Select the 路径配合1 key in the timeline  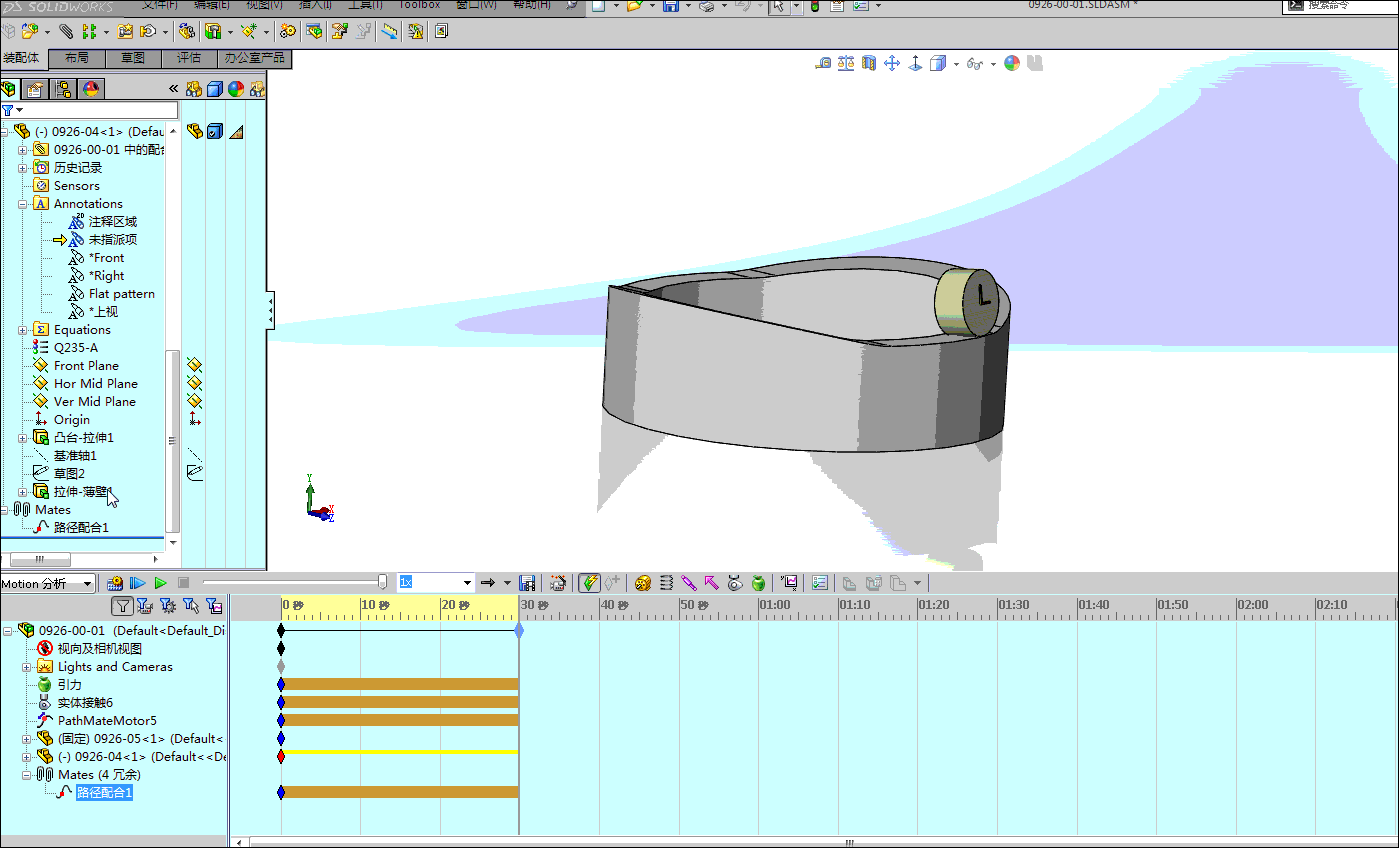(x=281, y=791)
